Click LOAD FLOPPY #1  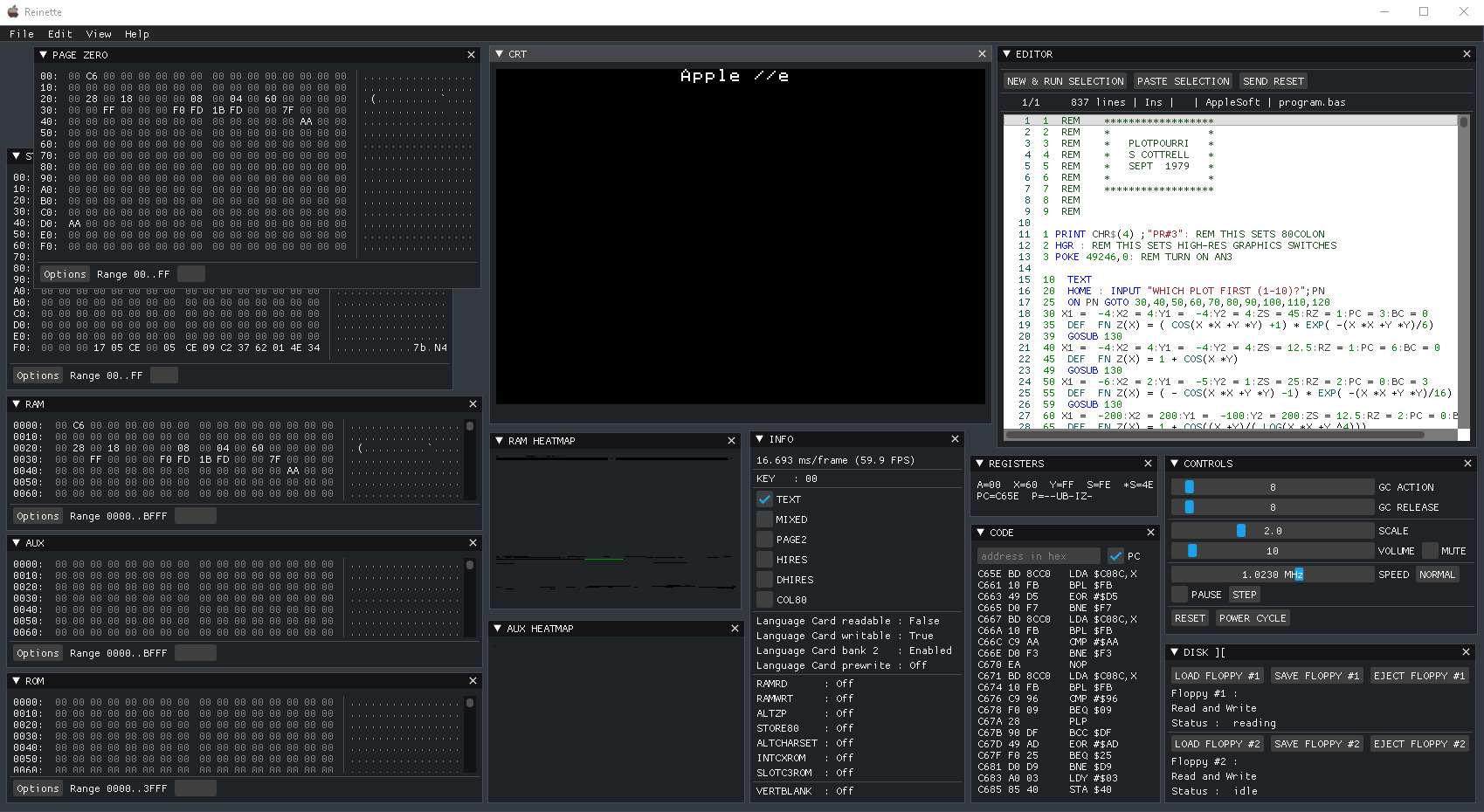click(x=1217, y=676)
